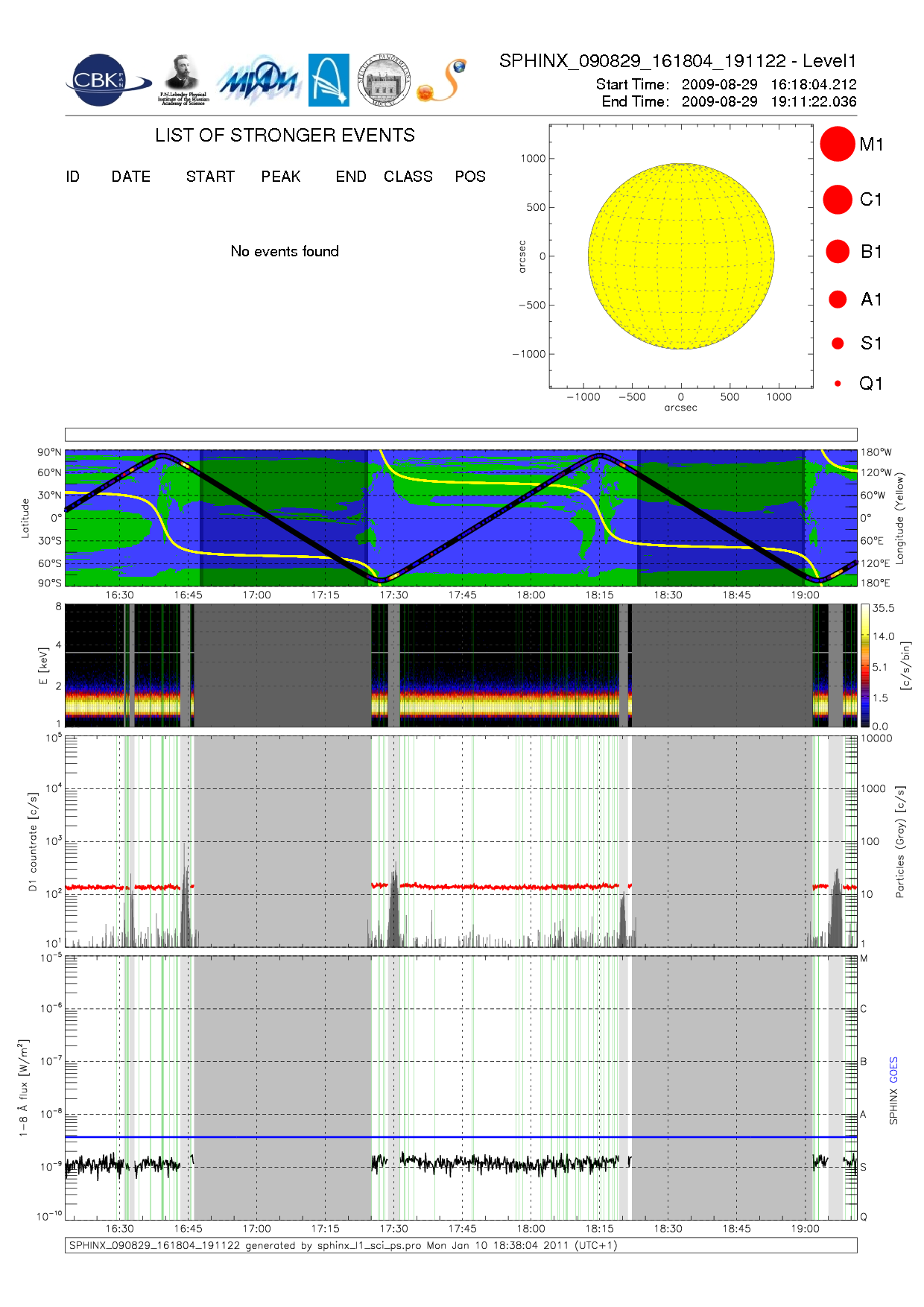The height and width of the screenshot is (1307, 924).
Task: Click the c/s/bin color scale bar
Action: (x=864, y=665)
